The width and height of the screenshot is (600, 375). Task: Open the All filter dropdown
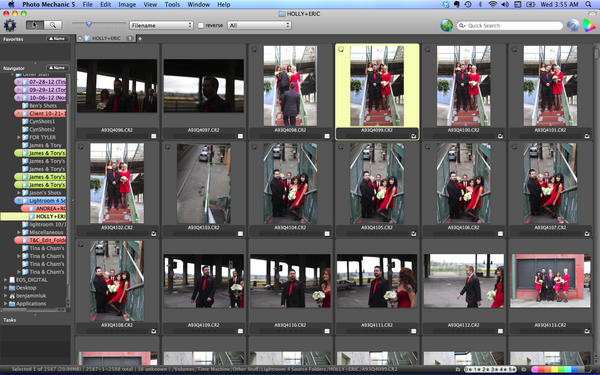259,26
